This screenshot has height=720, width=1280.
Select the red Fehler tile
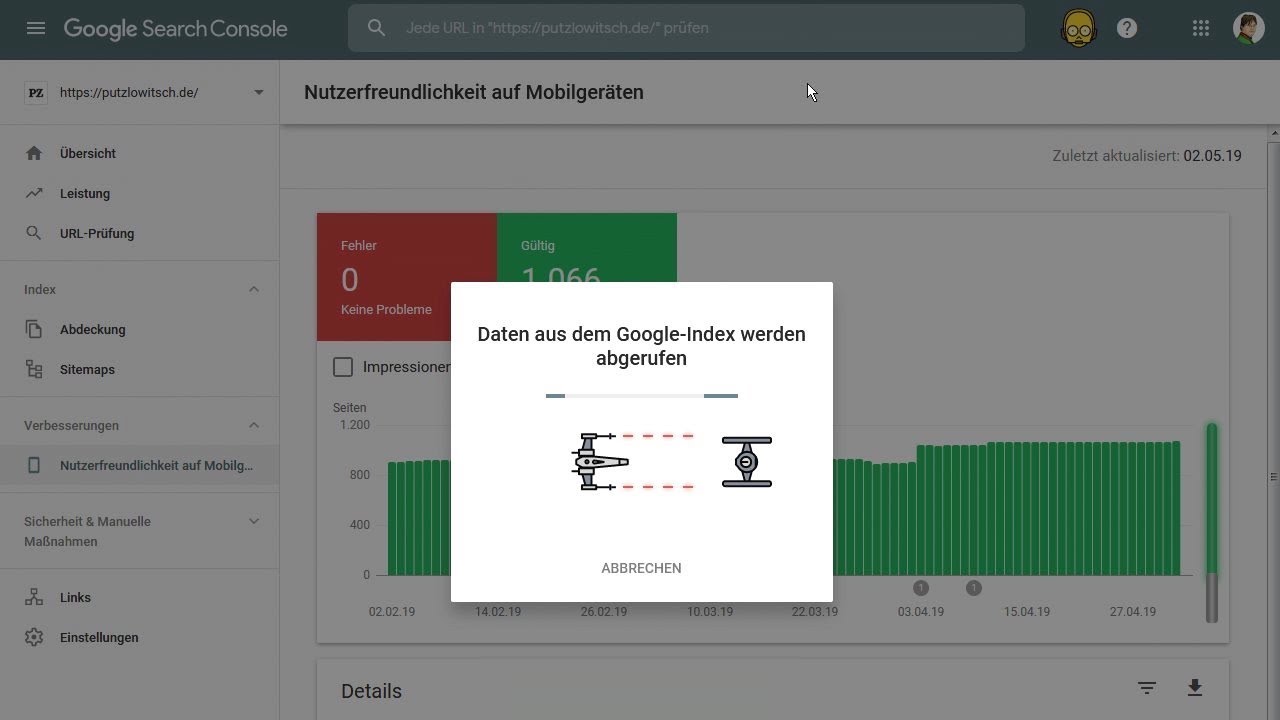(407, 277)
